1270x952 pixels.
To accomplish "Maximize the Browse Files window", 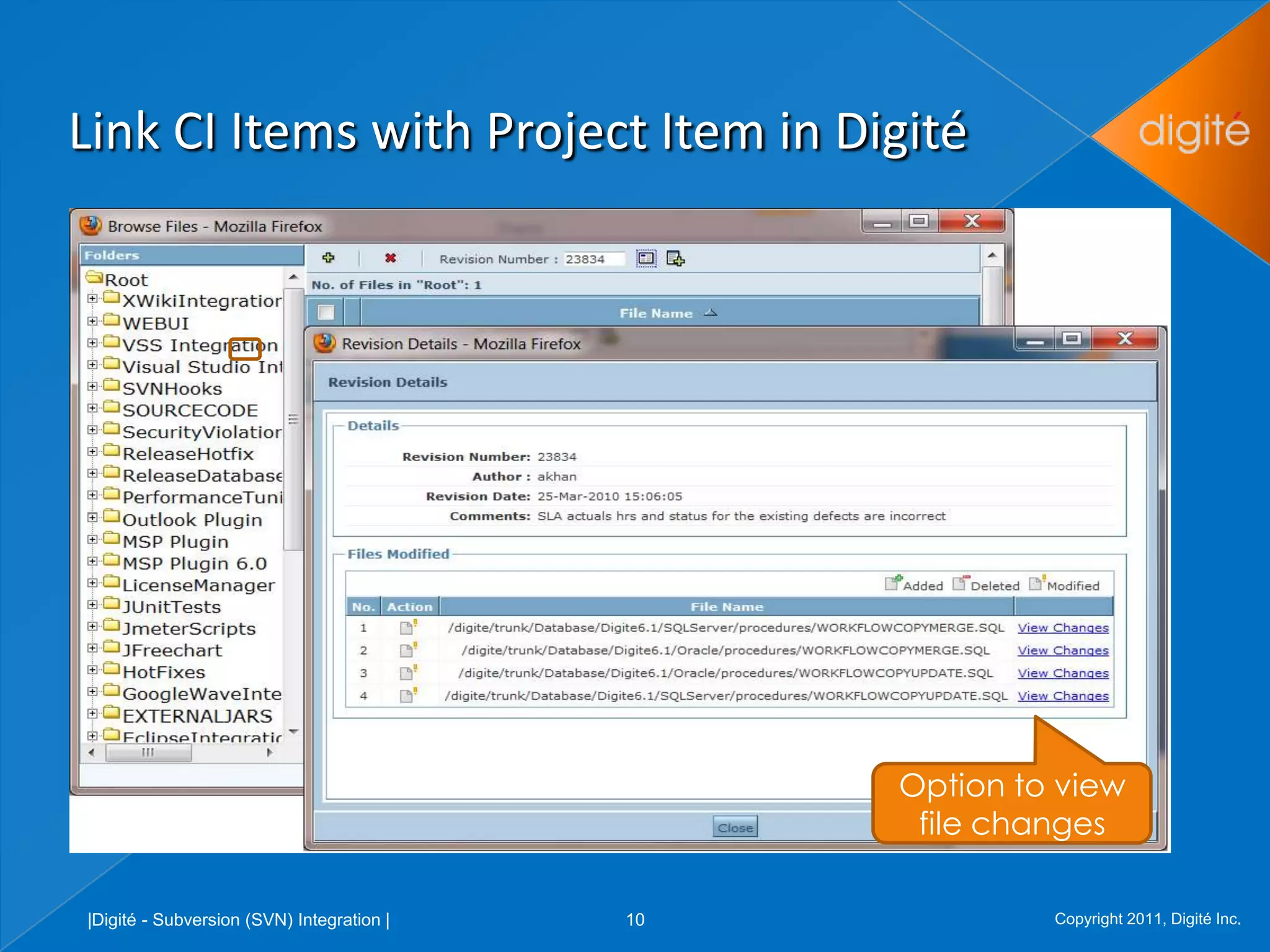I will 918,221.
